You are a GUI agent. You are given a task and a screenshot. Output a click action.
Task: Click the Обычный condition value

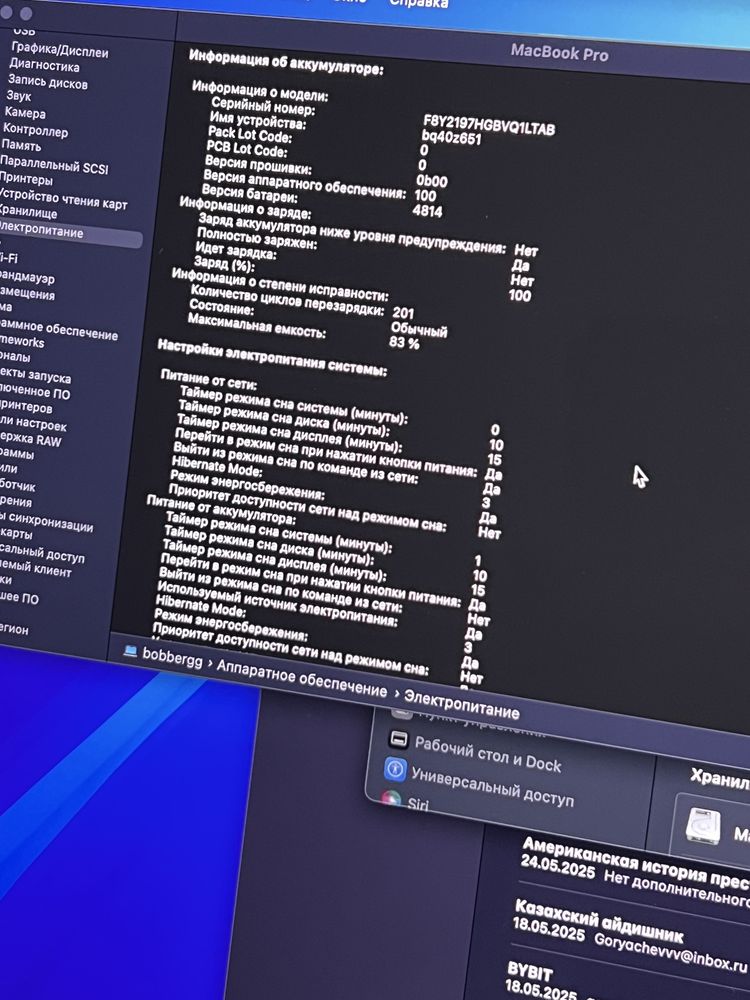419,329
